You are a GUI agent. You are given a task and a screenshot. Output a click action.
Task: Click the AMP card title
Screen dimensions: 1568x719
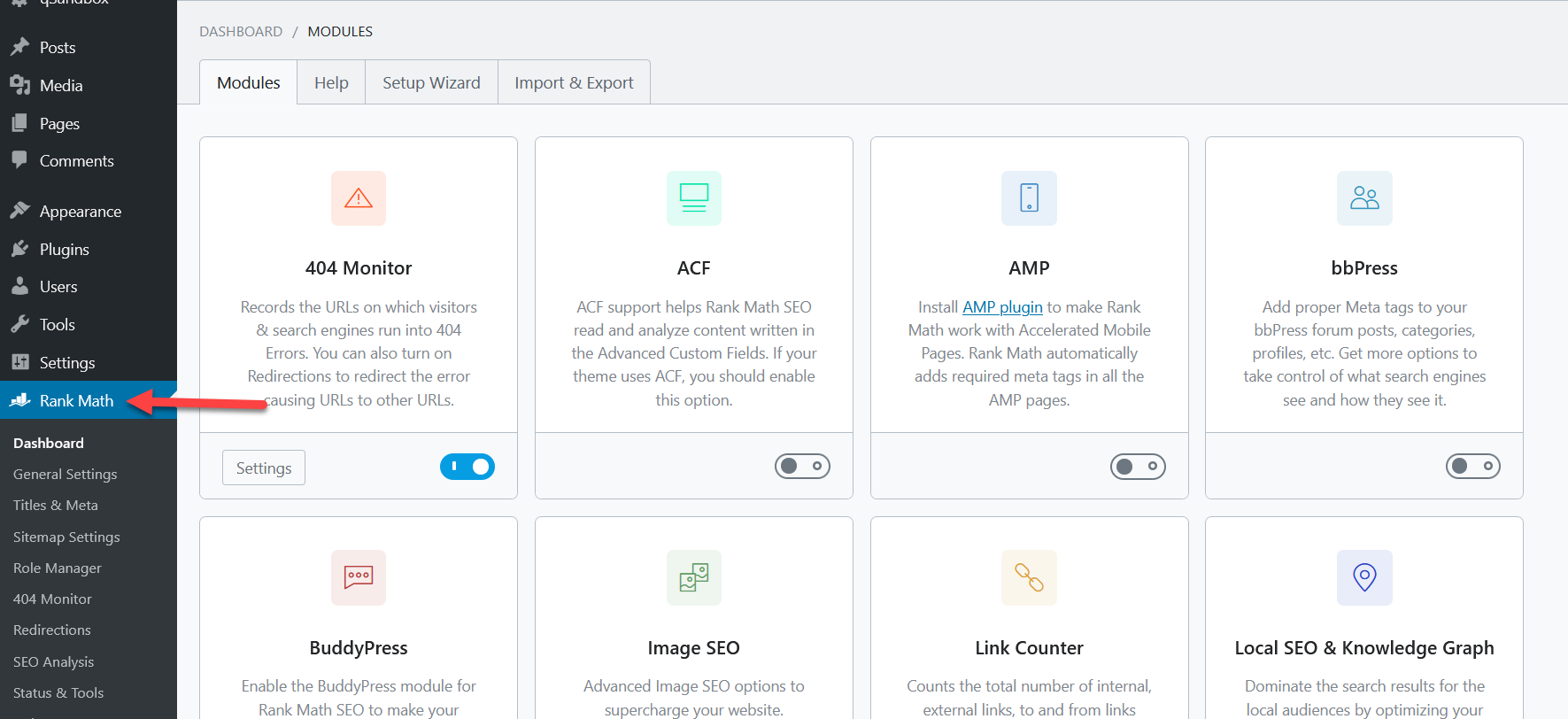1029,267
